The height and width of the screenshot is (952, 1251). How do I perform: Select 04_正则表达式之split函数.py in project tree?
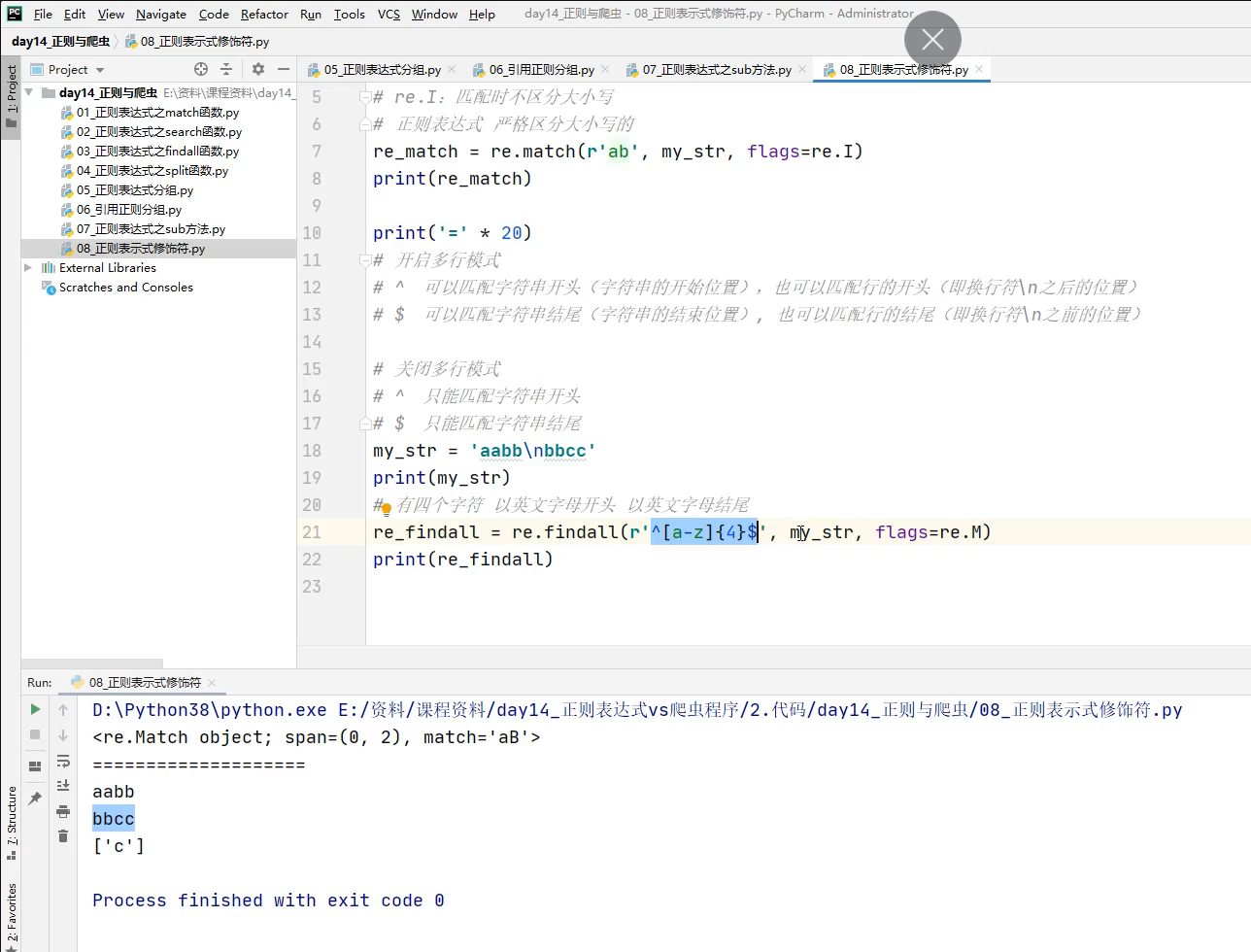pos(152,170)
